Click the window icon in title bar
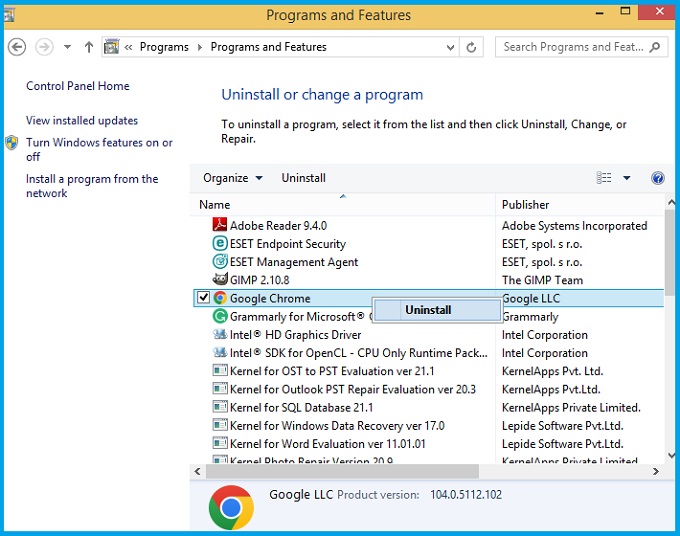 pyautogui.click(x=9, y=15)
